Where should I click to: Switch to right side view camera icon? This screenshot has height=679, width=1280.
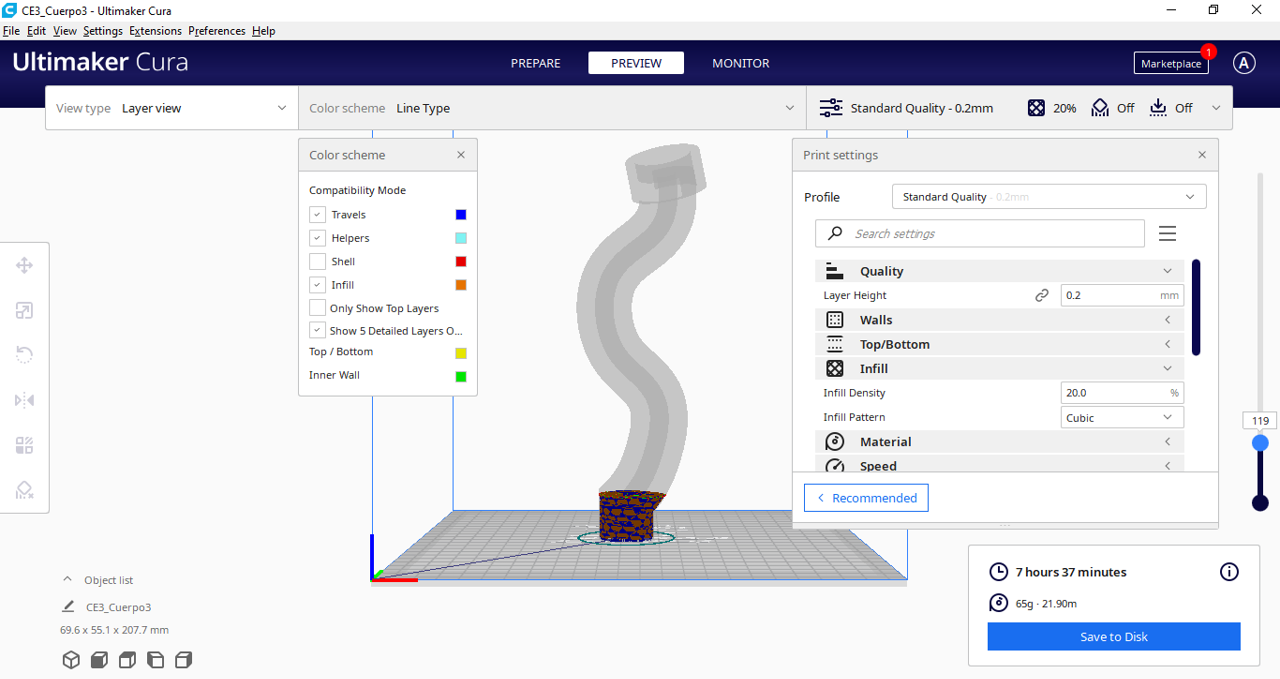pyautogui.click(x=183, y=660)
